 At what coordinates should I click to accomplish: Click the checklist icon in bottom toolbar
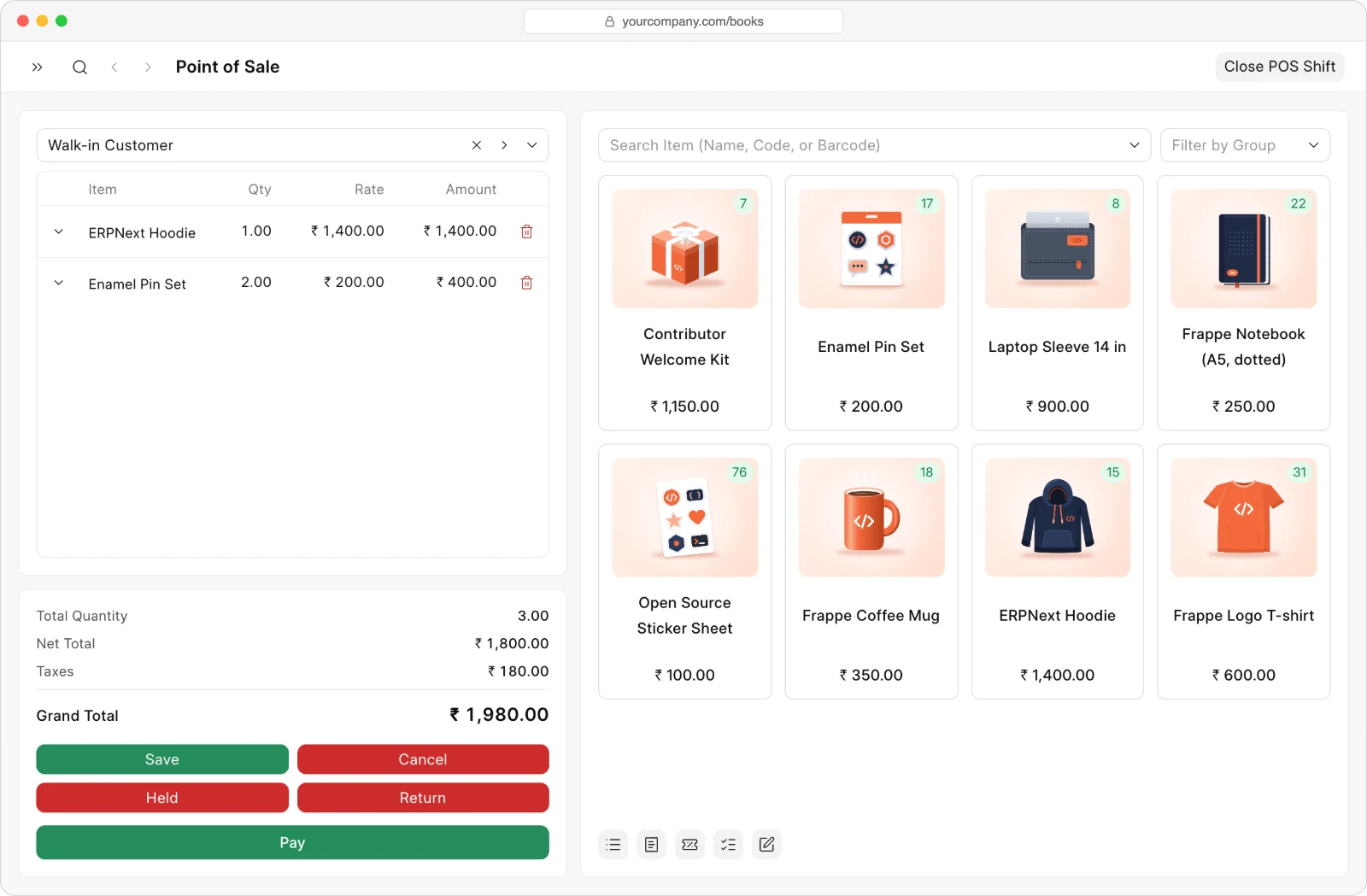click(728, 845)
